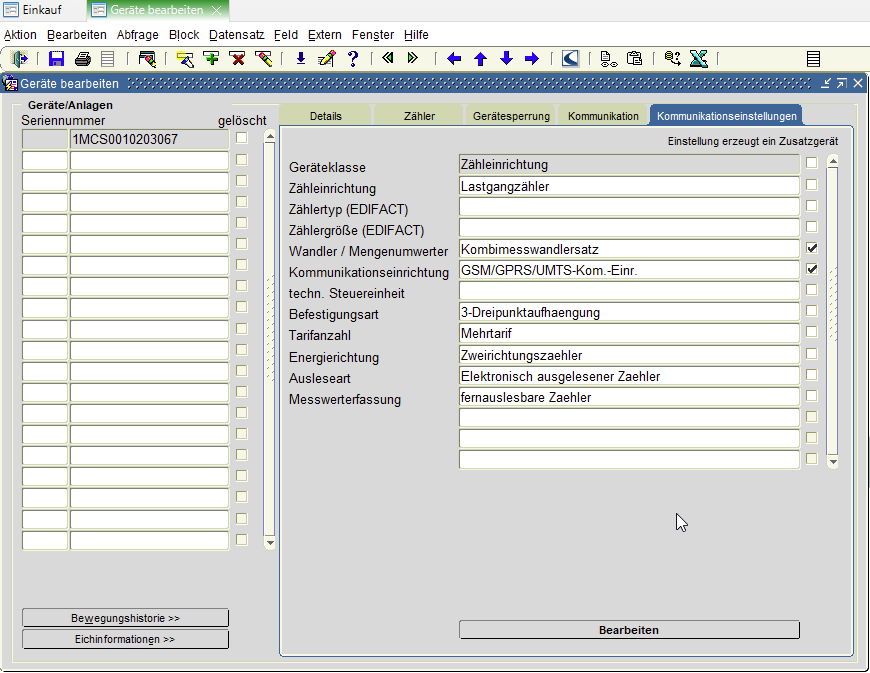Image resolution: width=870 pixels, height=673 pixels.
Task: Click the blue up arrow toolbar icon
Action: click(x=480, y=59)
